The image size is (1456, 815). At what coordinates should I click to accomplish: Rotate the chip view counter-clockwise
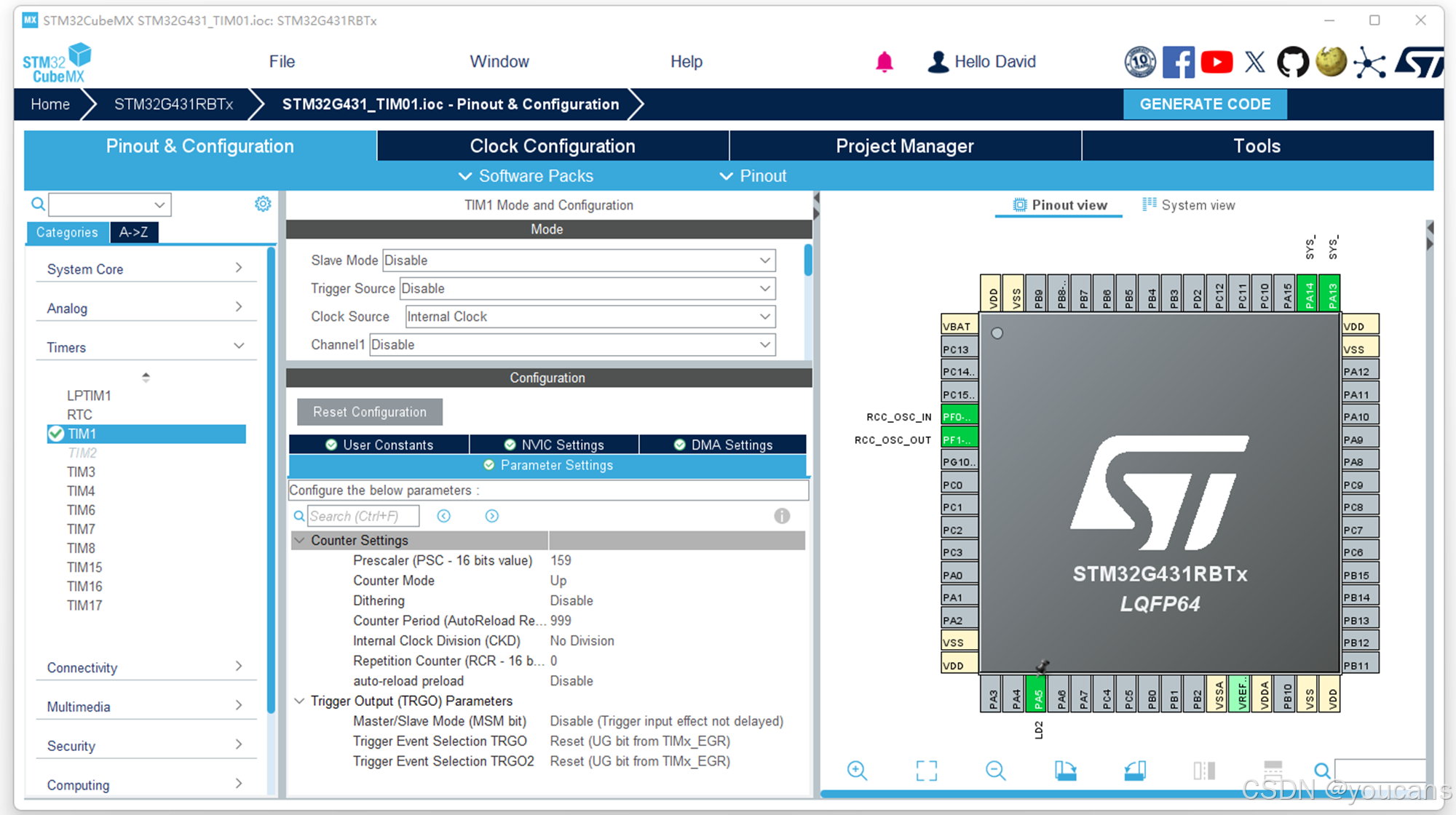click(x=1135, y=770)
